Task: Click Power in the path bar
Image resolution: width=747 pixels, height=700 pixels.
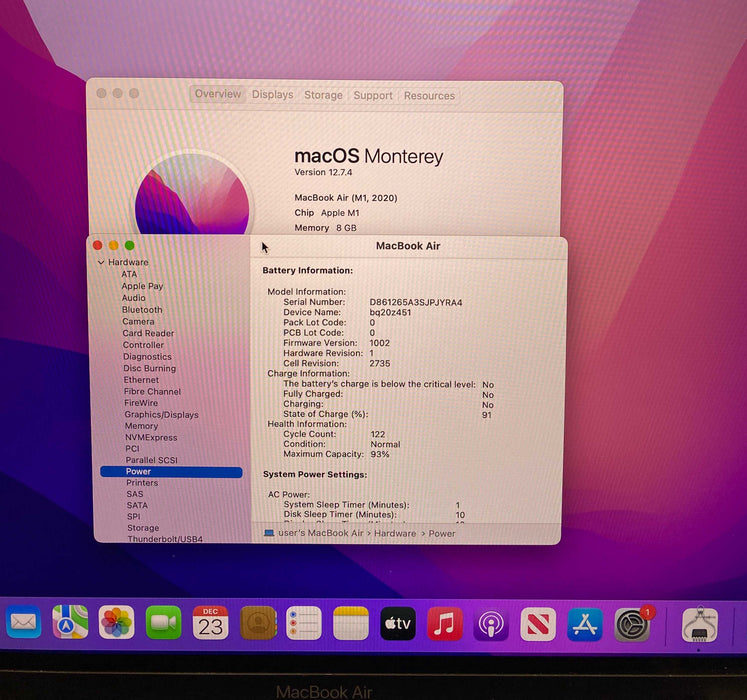Action: [442, 534]
